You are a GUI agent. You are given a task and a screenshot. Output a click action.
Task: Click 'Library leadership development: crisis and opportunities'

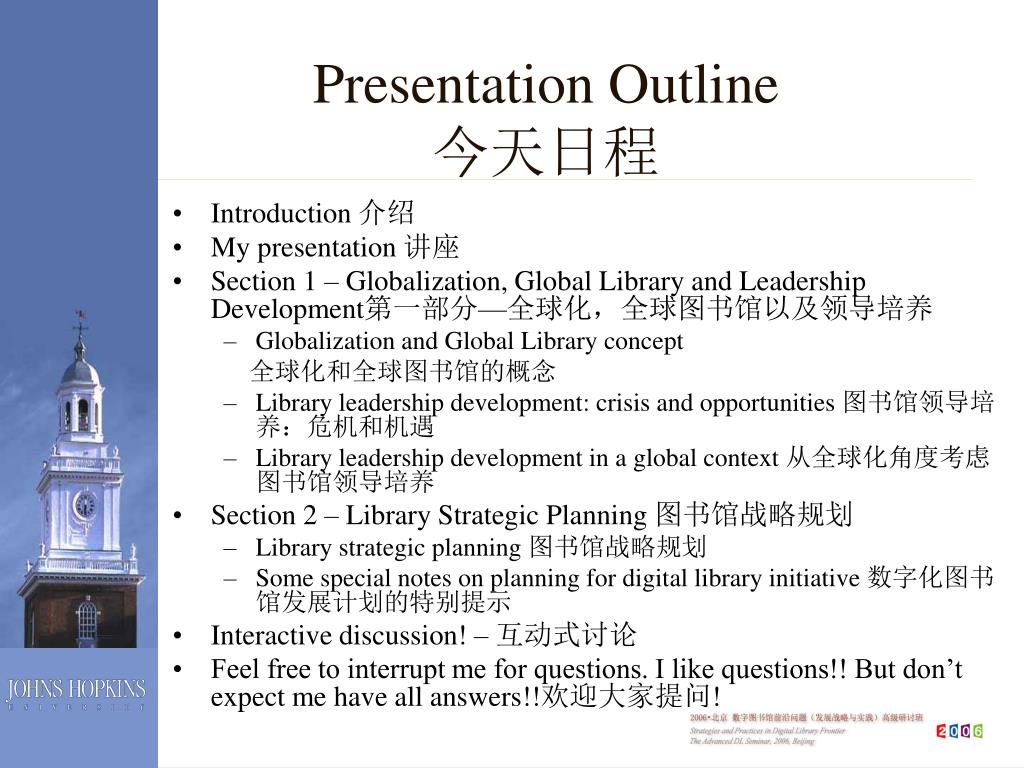click(x=624, y=414)
